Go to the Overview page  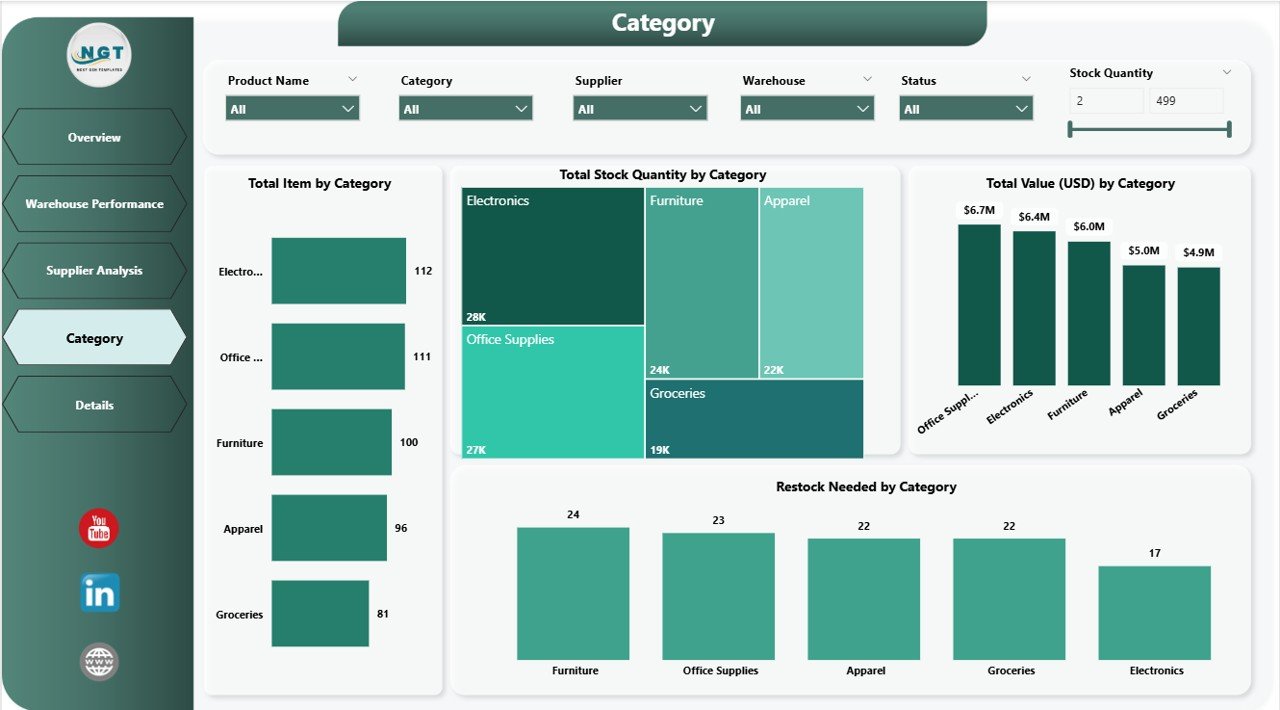pyautogui.click(x=94, y=137)
